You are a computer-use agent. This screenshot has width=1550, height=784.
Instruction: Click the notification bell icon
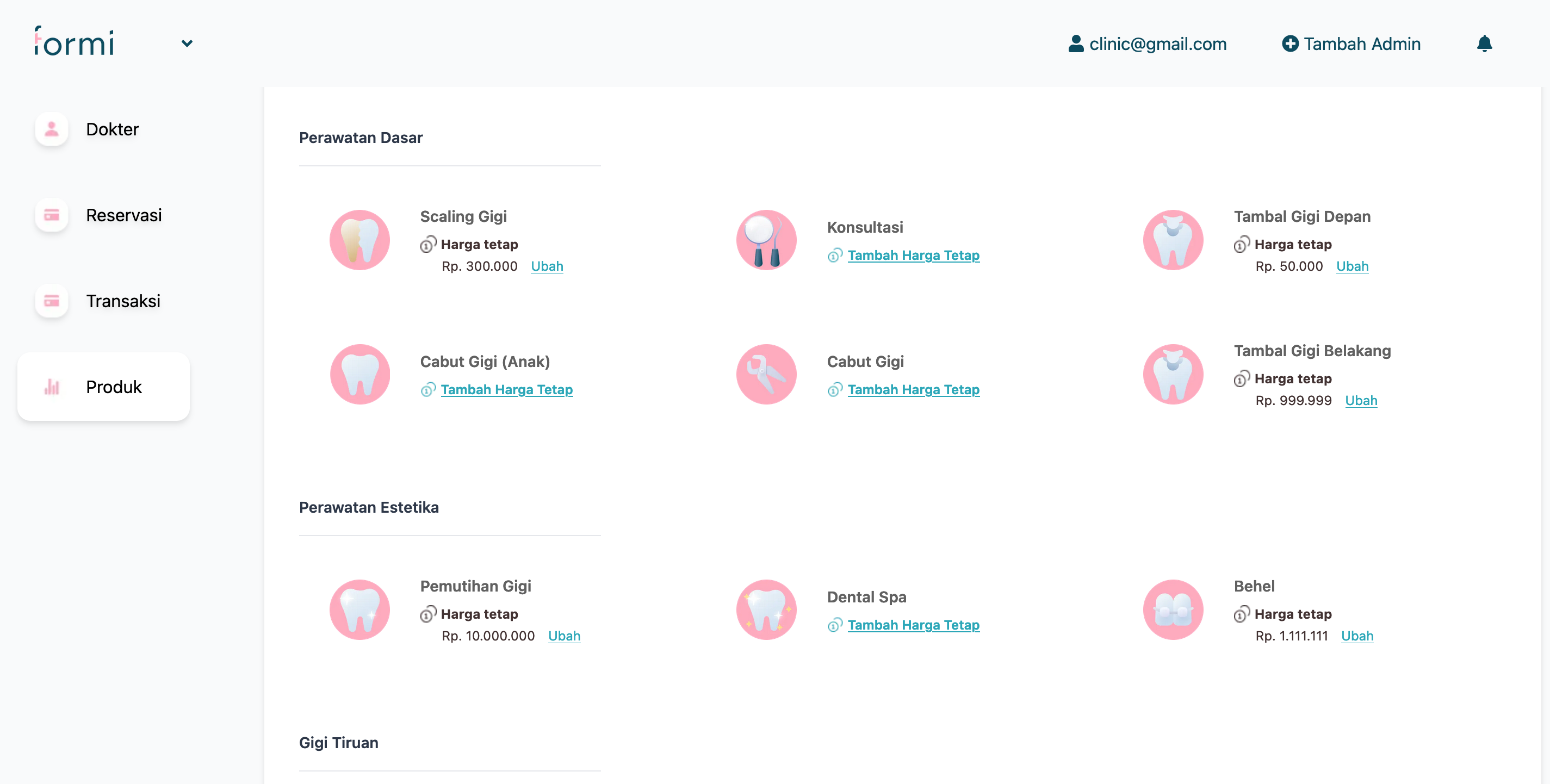click(x=1484, y=43)
